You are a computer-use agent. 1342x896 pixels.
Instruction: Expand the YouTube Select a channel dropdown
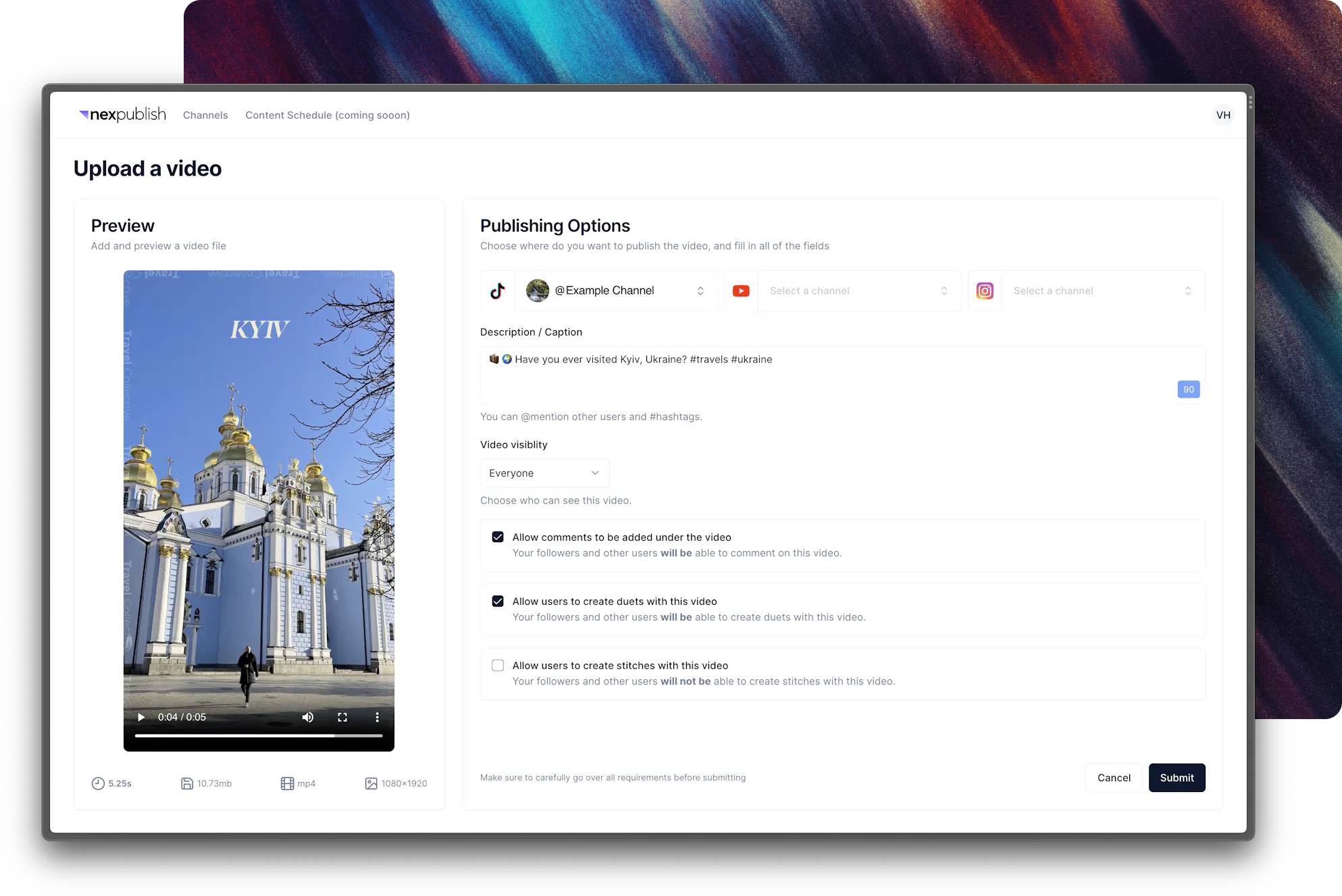click(x=858, y=291)
